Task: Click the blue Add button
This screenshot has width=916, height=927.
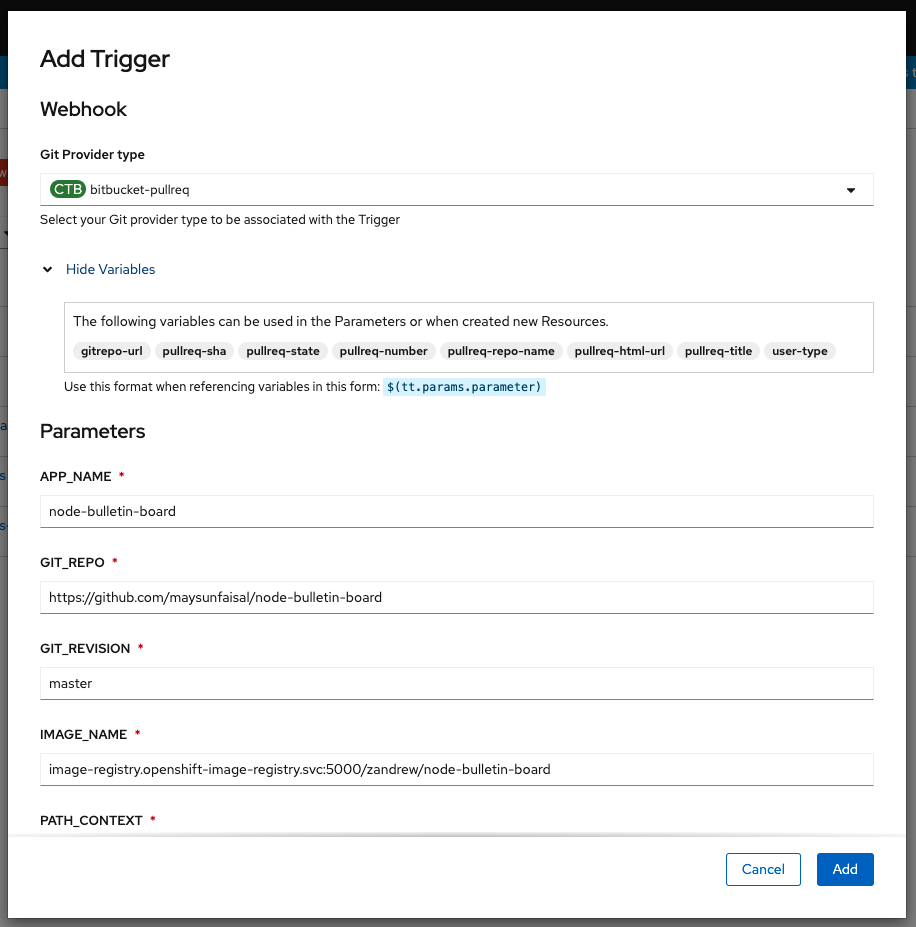Action: tap(845, 869)
